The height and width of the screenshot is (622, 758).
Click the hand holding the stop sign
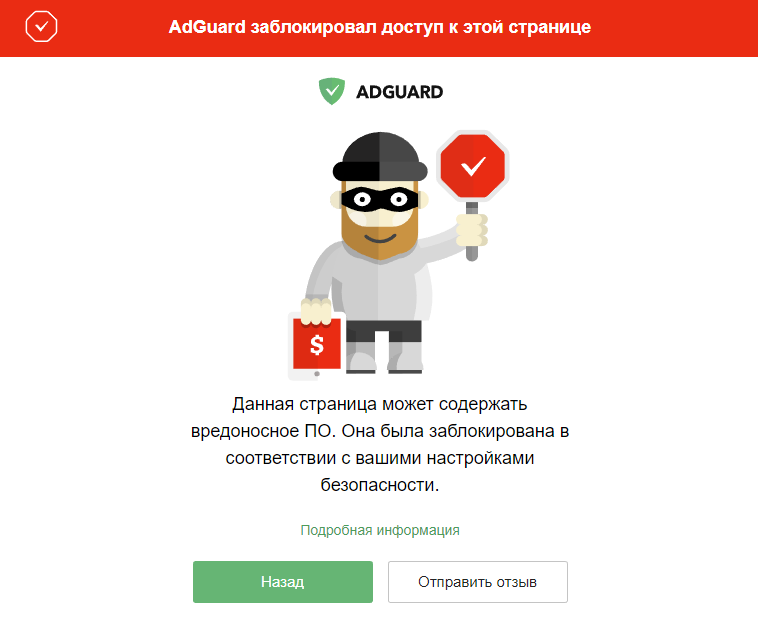pyautogui.click(x=472, y=230)
